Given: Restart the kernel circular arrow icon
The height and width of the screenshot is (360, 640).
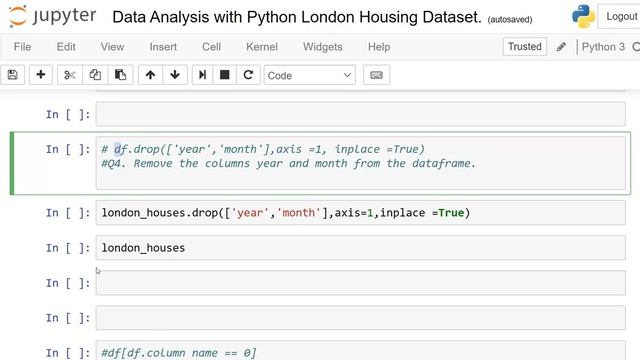Looking at the screenshot, I should [x=248, y=75].
